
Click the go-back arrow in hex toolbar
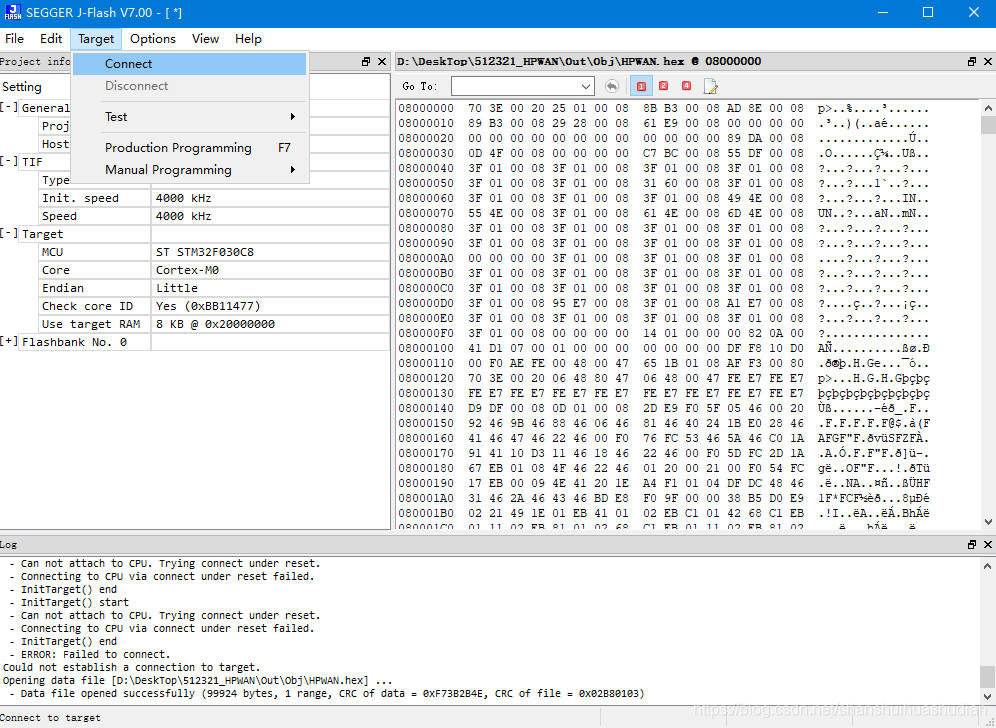[x=611, y=86]
